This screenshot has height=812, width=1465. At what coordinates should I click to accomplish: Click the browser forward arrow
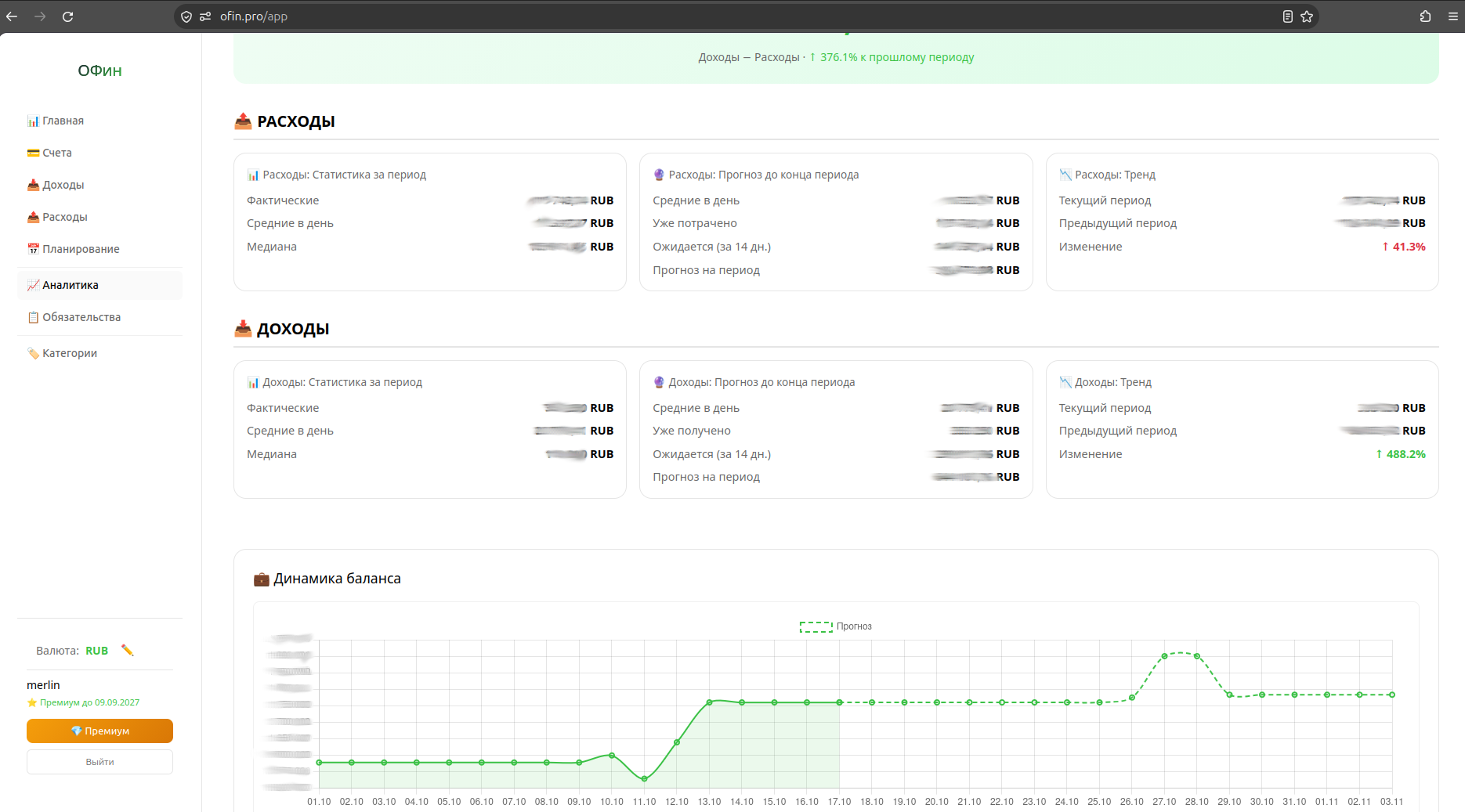[40, 16]
